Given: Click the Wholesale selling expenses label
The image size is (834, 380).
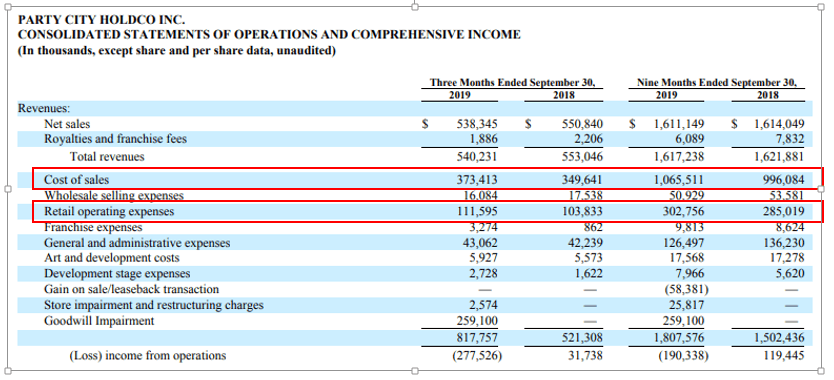Looking at the screenshot, I should point(114,195).
